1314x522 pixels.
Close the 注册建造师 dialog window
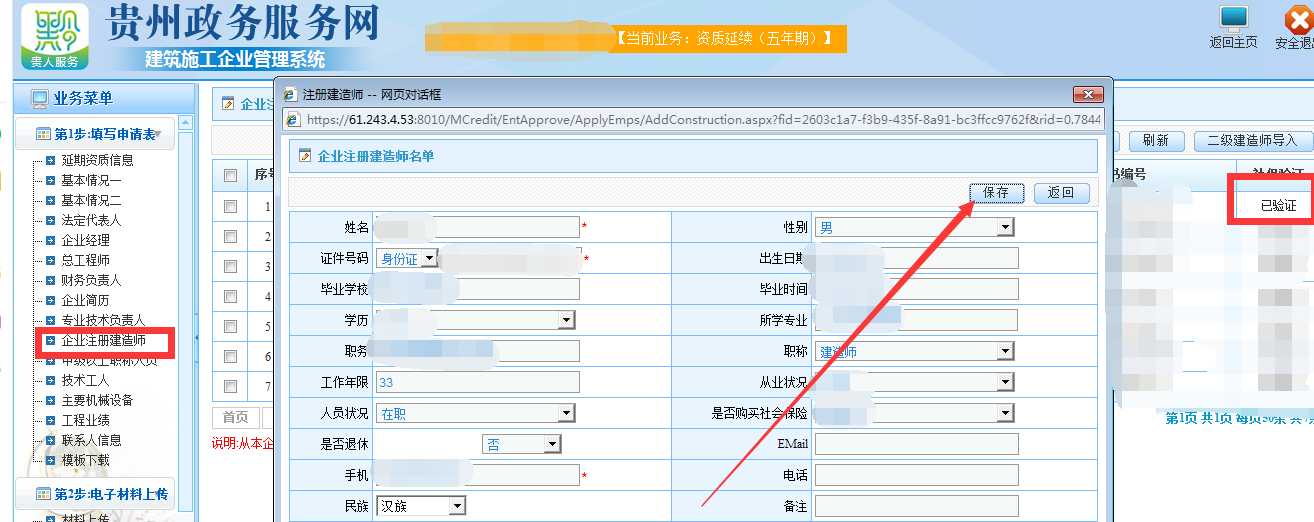pos(1087,95)
